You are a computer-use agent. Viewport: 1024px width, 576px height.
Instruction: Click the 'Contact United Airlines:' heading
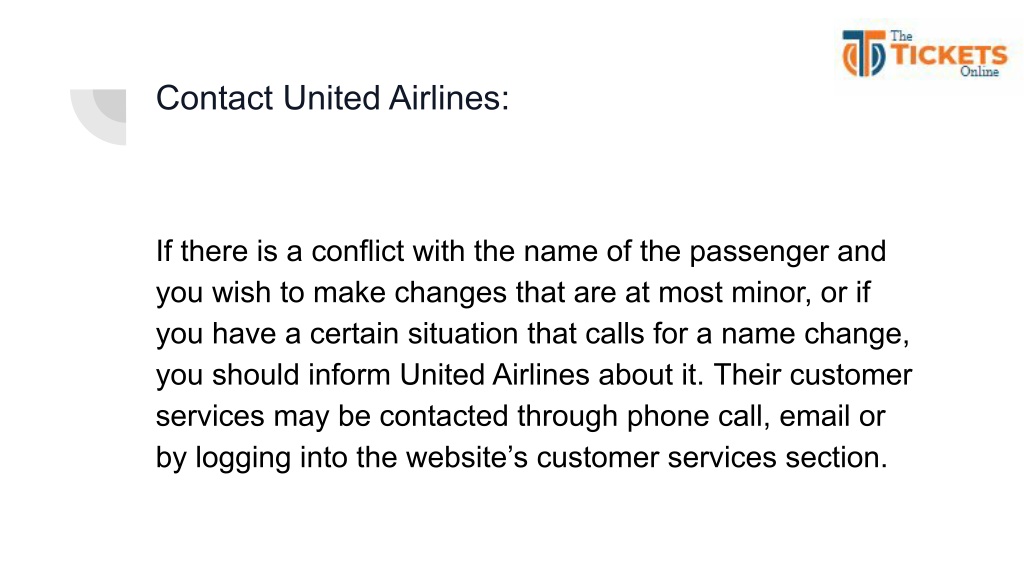point(332,98)
